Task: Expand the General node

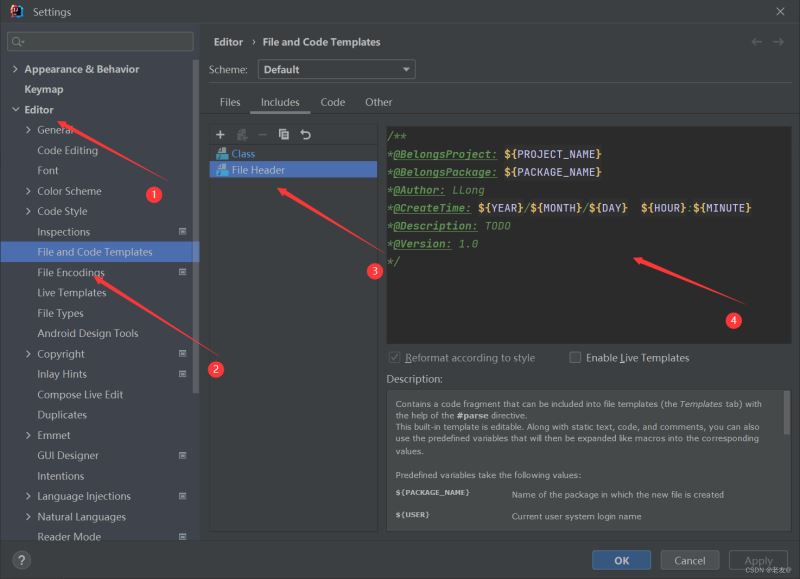Action: [28, 130]
